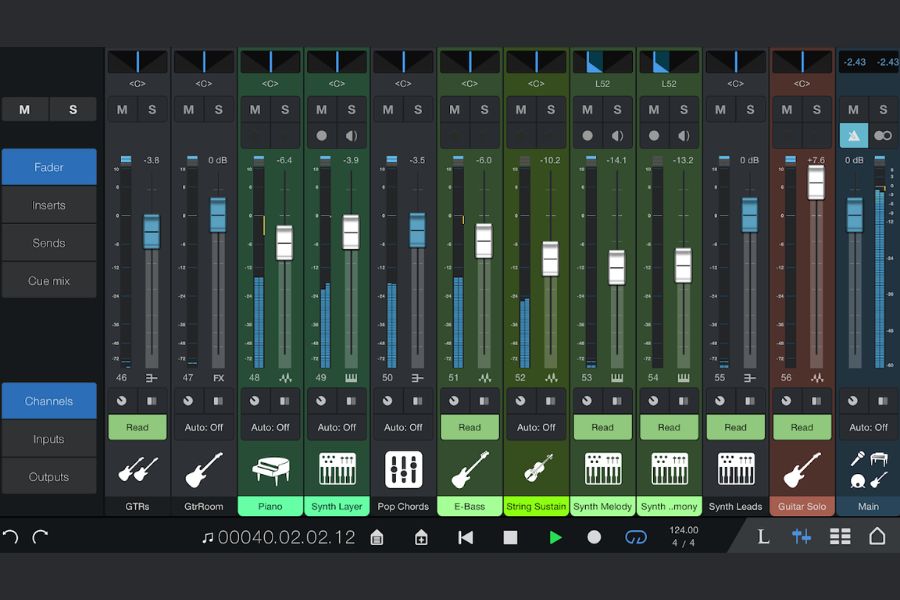
Task: Redo the last action
Action: (x=40, y=536)
